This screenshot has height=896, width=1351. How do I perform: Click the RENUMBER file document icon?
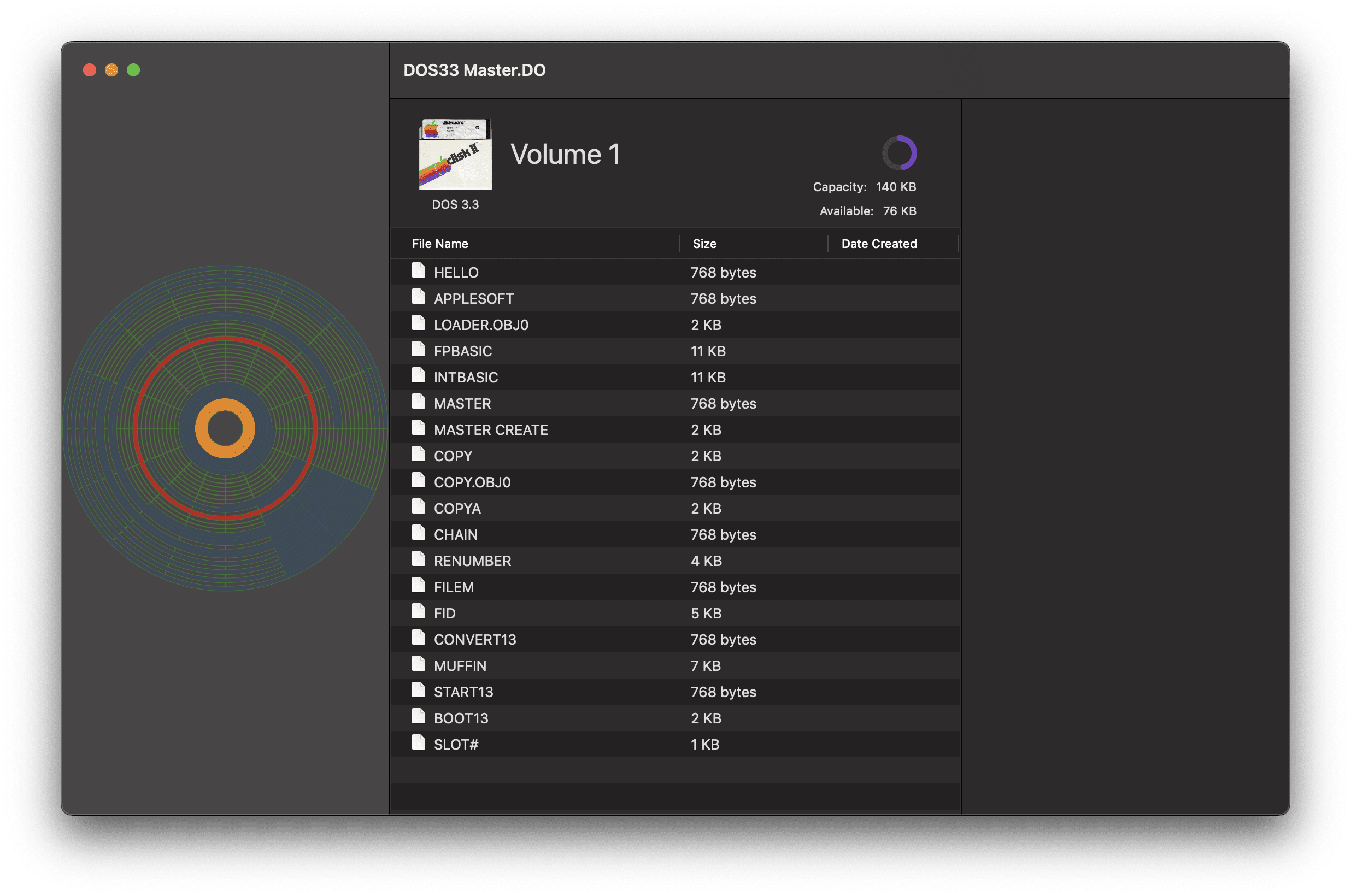pos(418,559)
